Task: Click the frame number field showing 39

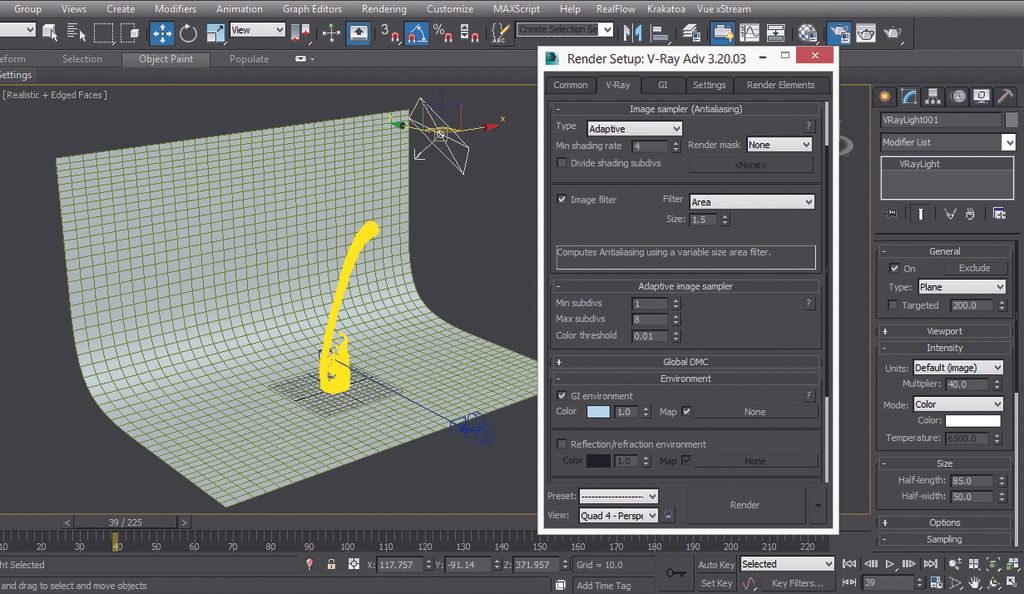Action: pyautogui.click(x=888, y=582)
